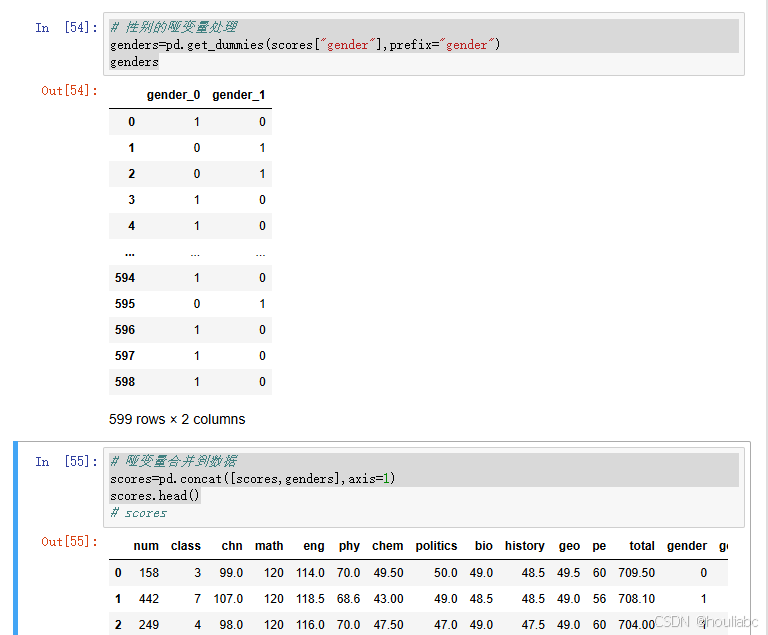Click row index 4 in genders table
768x635 pixels.
[x=131, y=225]
